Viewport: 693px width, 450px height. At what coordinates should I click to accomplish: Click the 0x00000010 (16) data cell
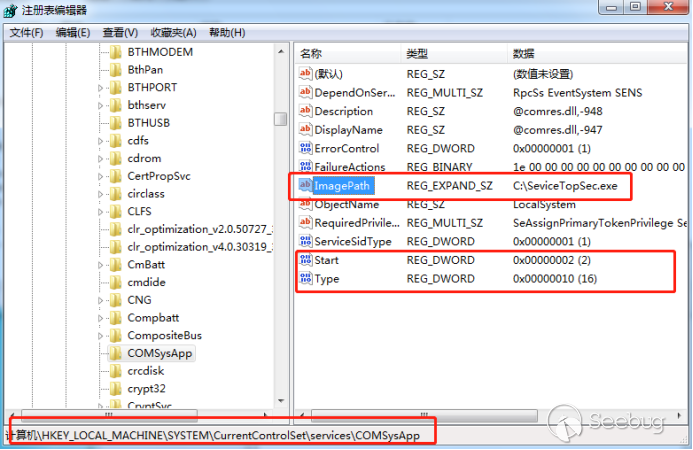point(555,278)
